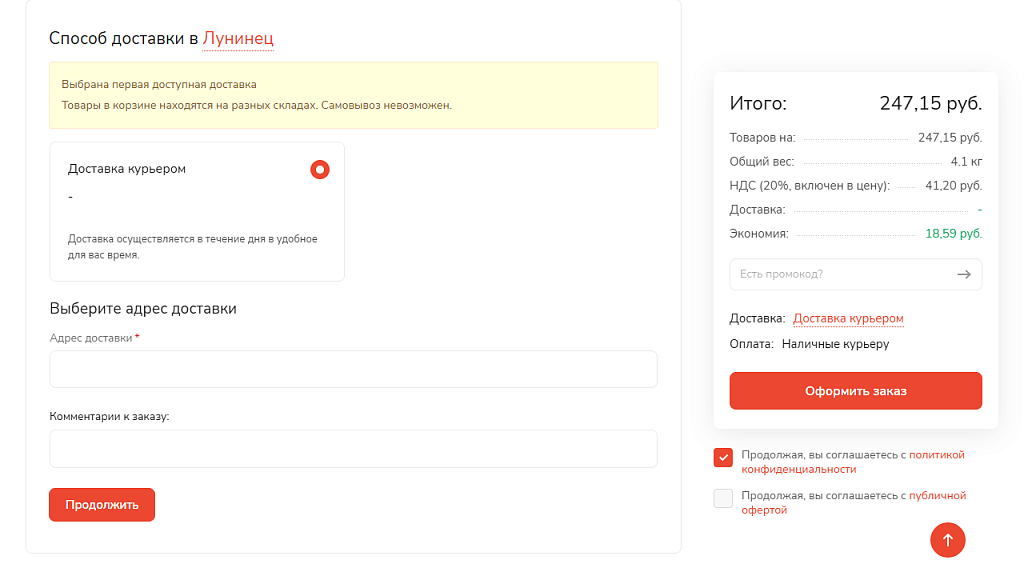Click the Наличные курьеру payment method text
The image size is (1024, 576).
pos(835,344)
